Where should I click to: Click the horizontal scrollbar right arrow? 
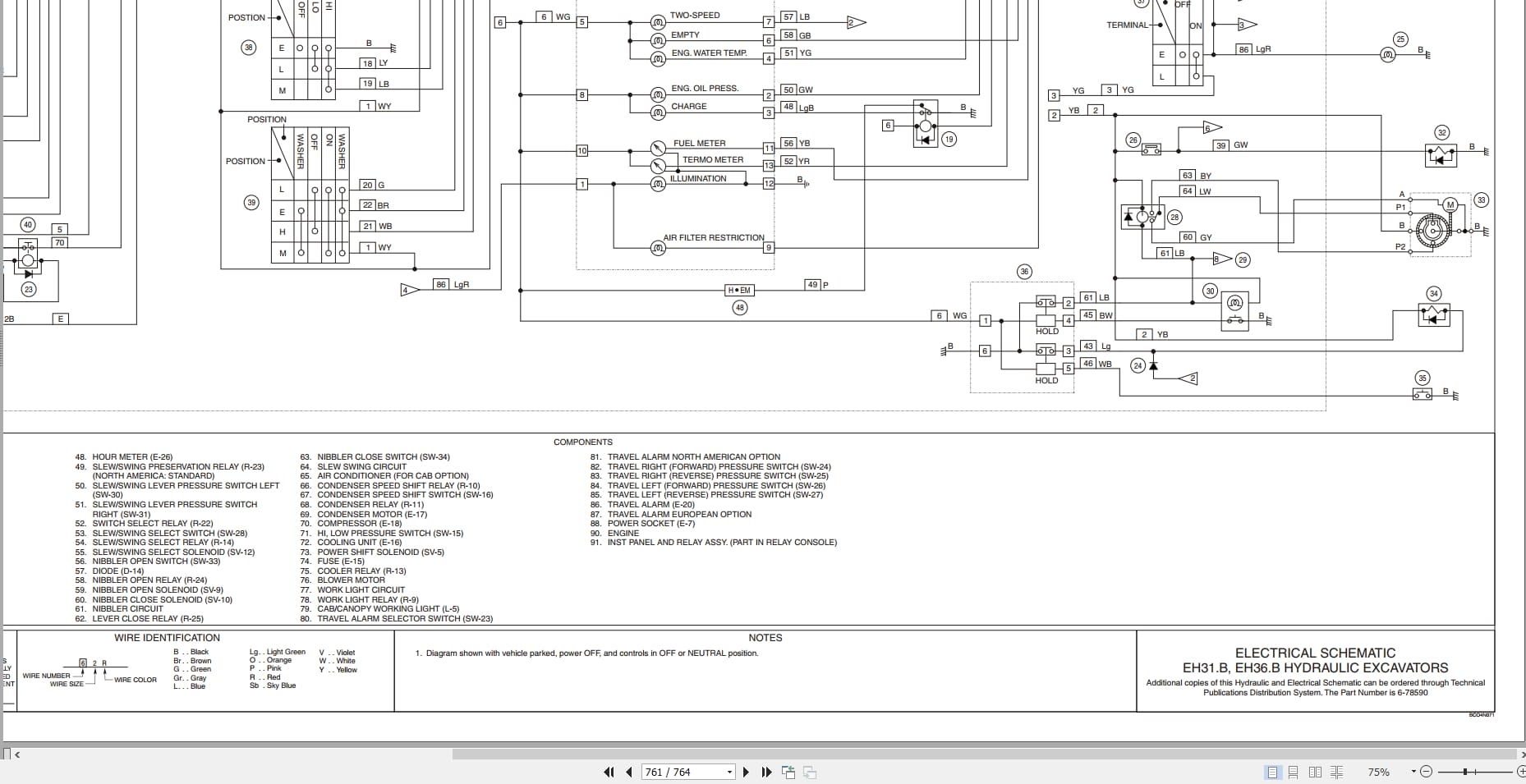[1521, 754]
